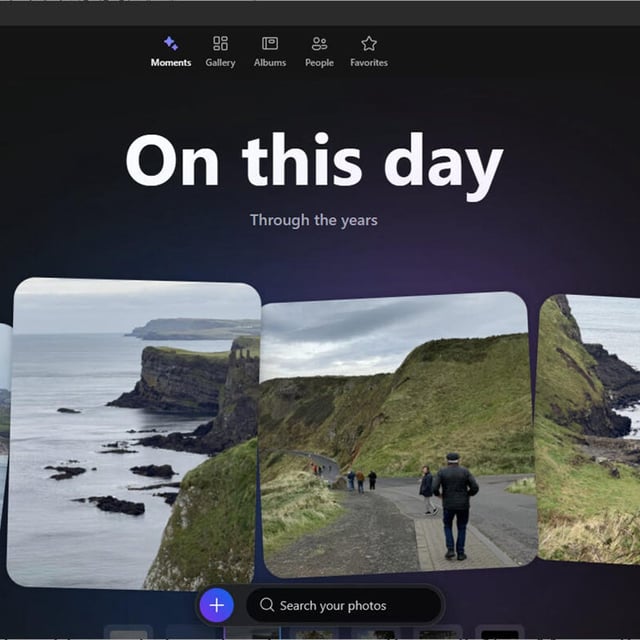This screenshot has height=640, width=640.
Task: Open the coastal cliffs and sea photo
Action: coord(135,430)
